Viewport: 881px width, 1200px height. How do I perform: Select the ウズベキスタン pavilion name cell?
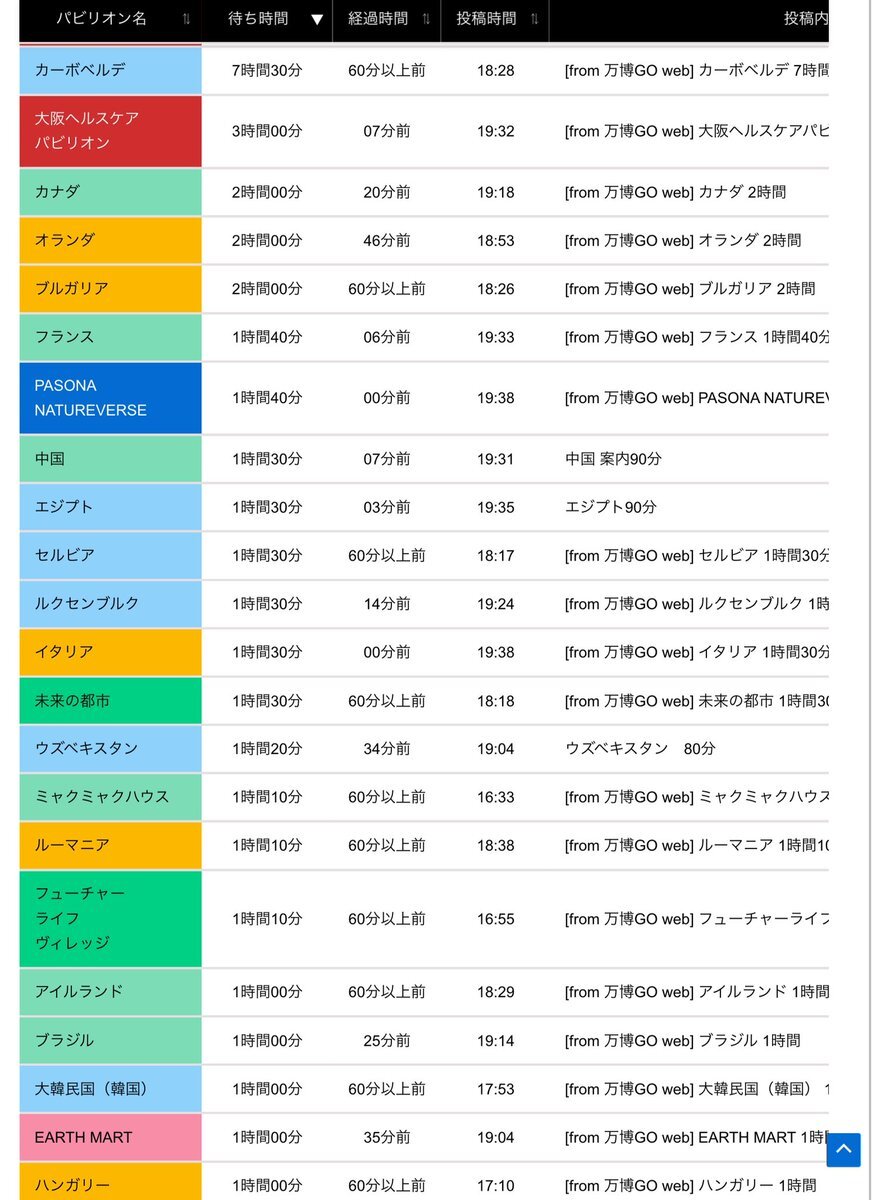(x=110, y=749)
